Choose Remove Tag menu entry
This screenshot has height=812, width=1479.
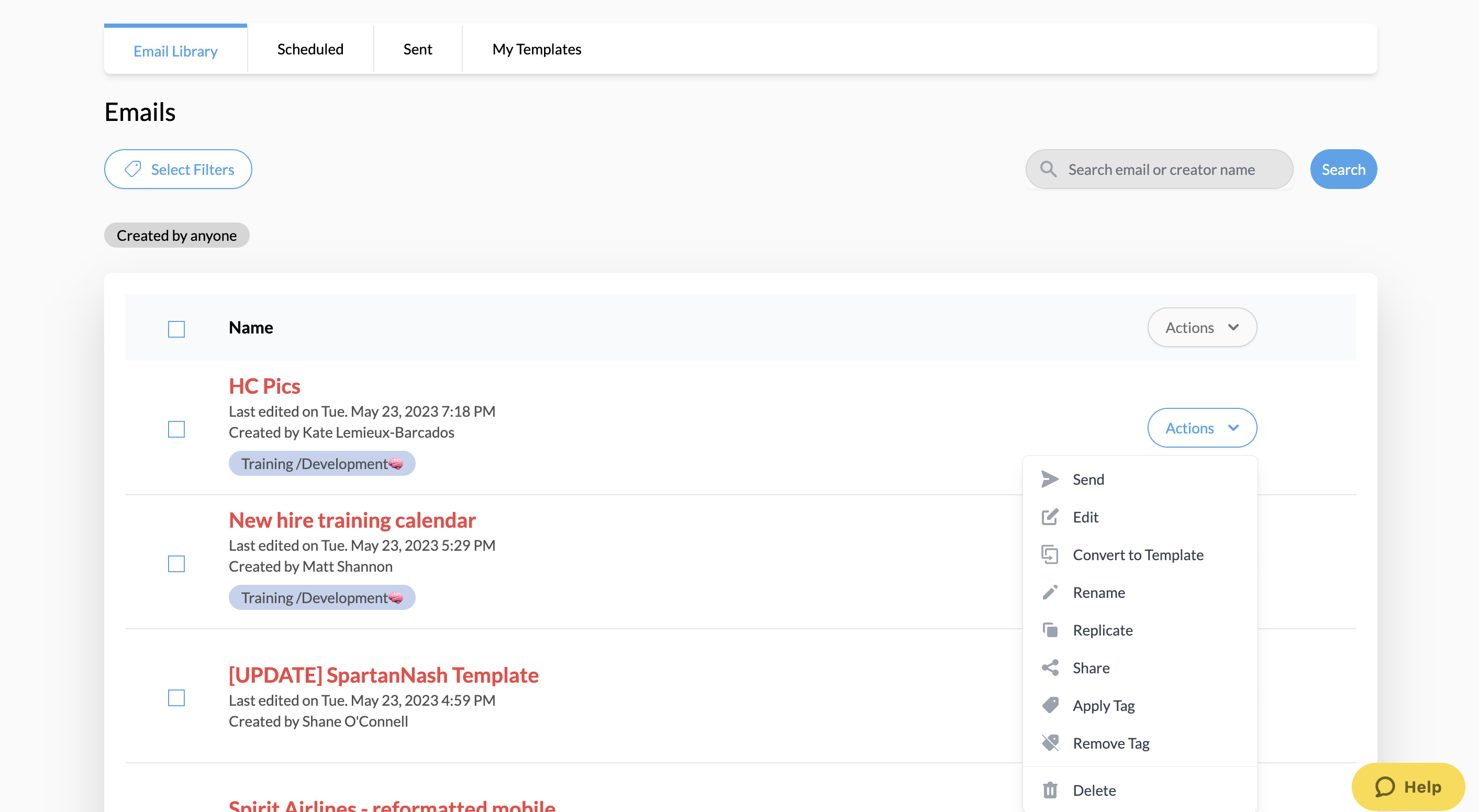(x=1140, y=743)
